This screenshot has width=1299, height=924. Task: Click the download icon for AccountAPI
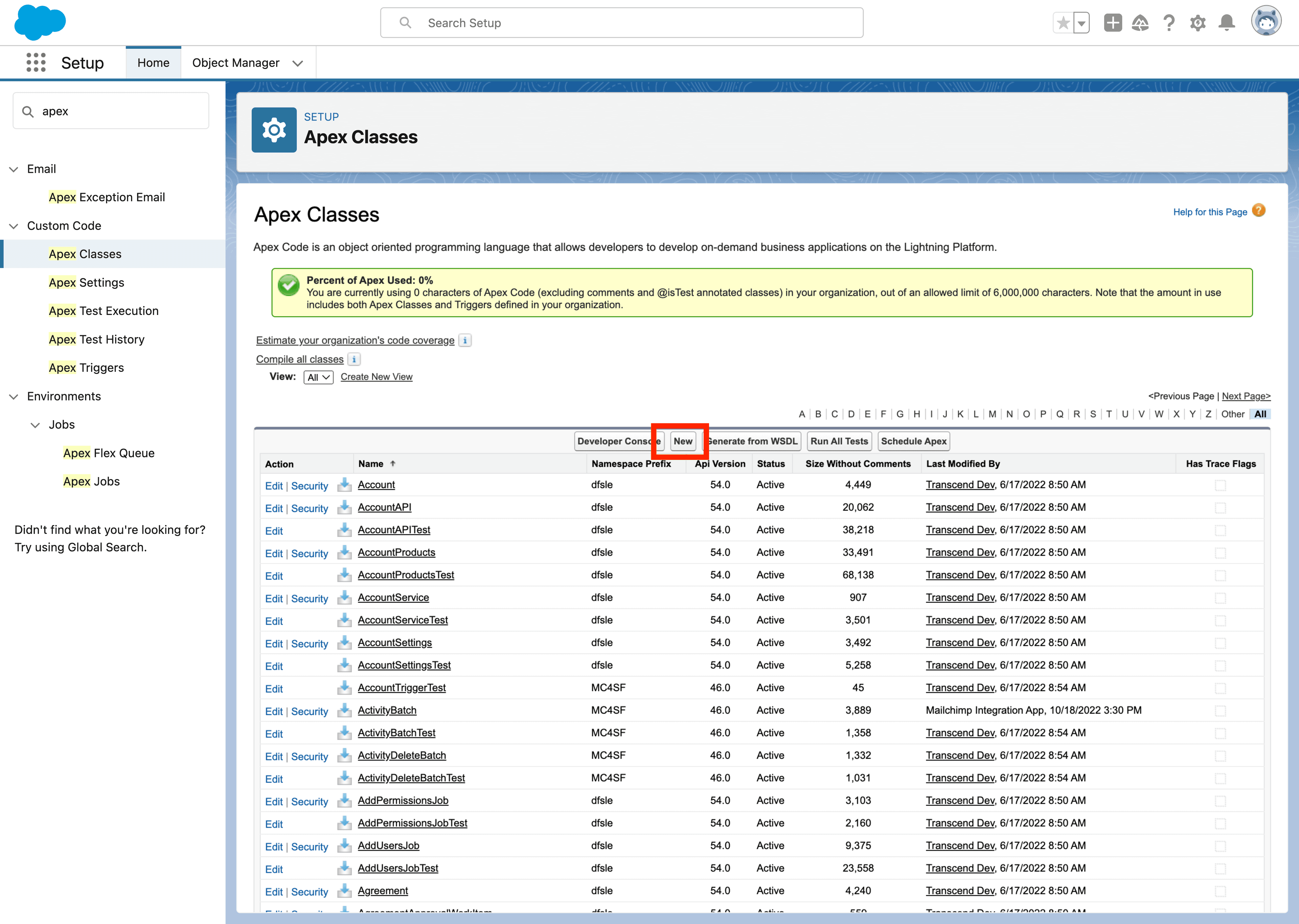click(344, 508)
